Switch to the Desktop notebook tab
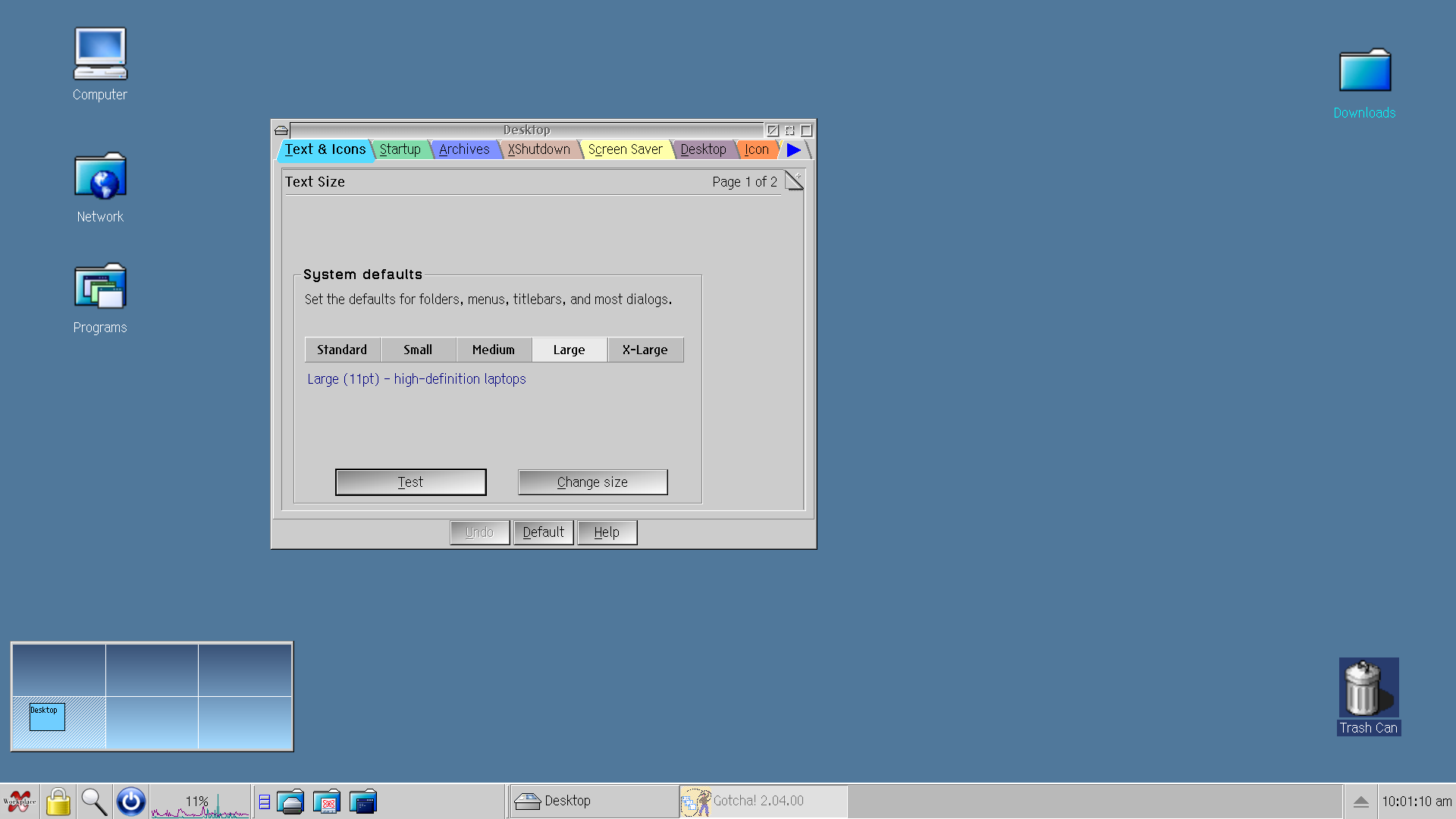 point(703,150)
